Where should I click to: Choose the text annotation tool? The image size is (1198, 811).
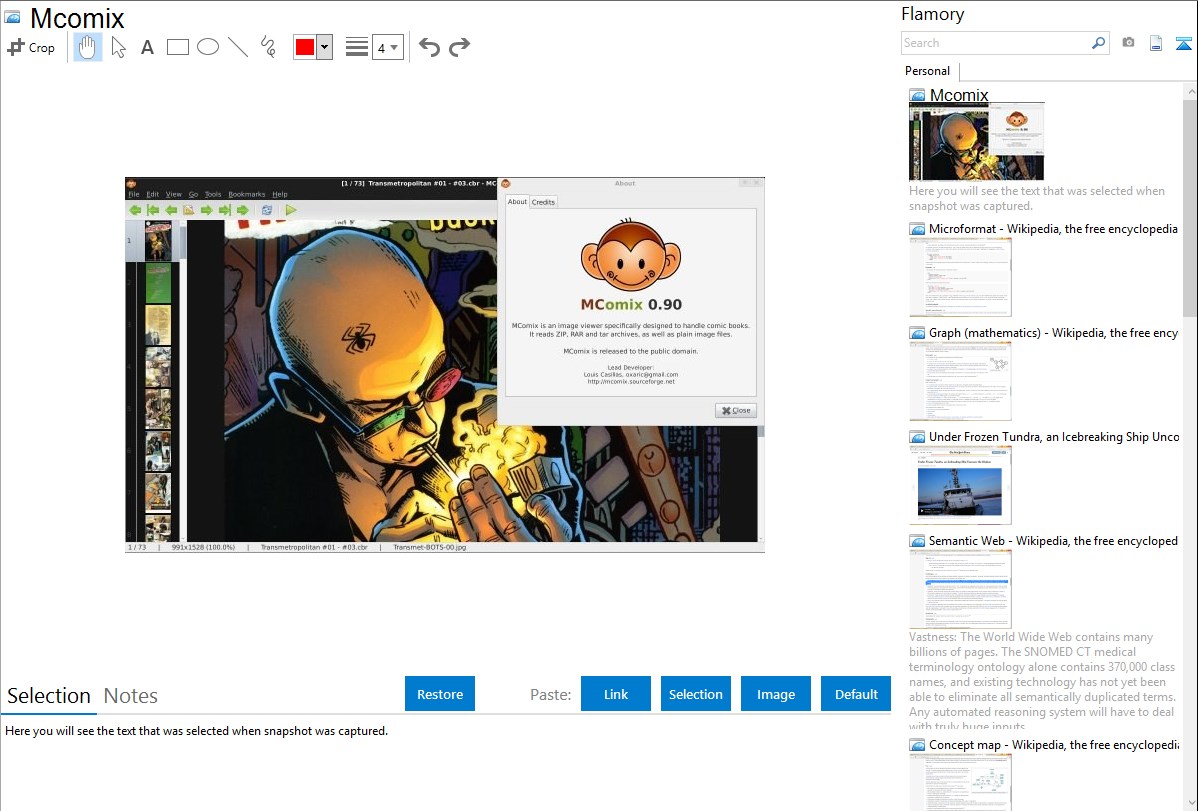point(147,47)
